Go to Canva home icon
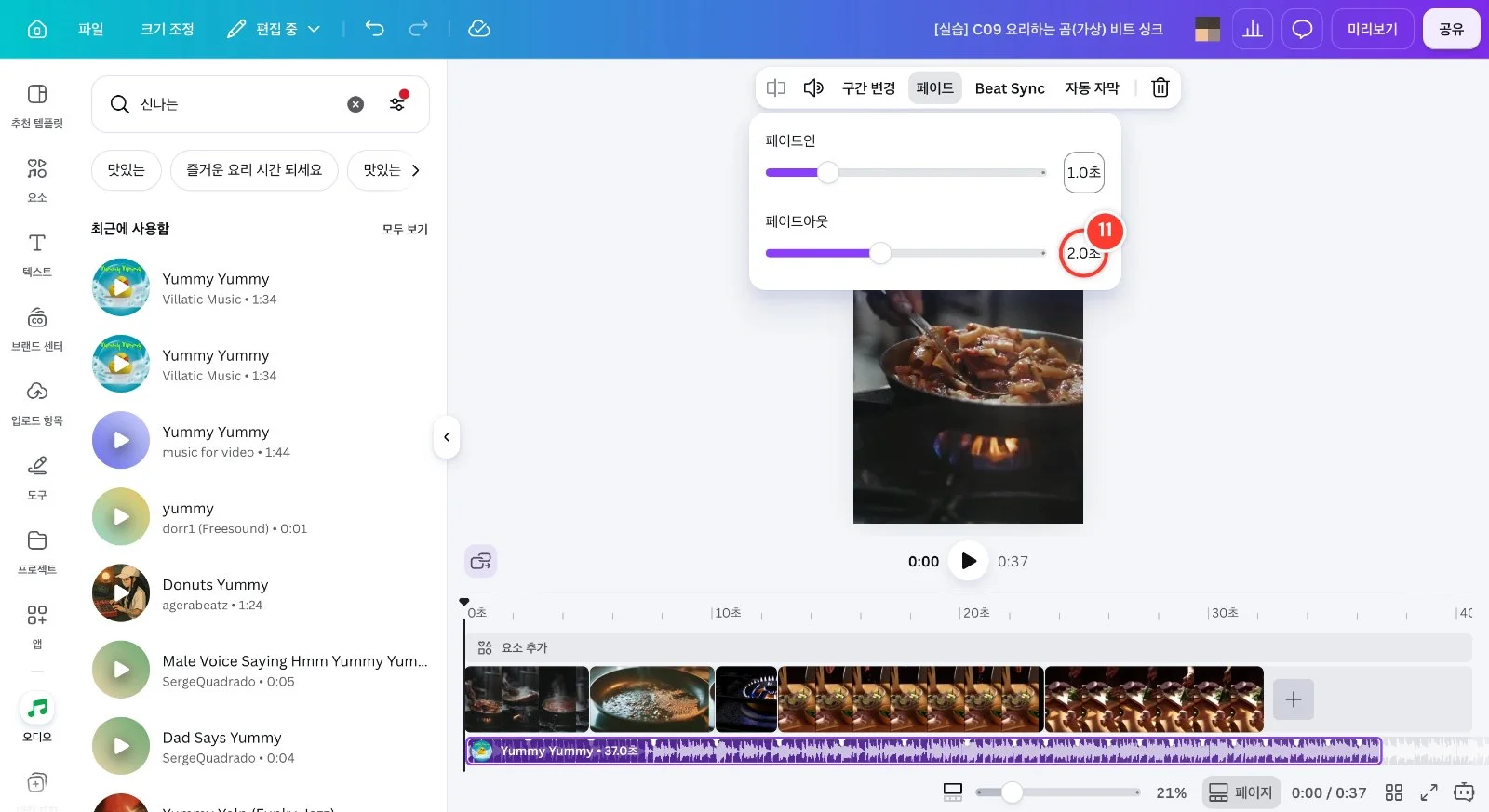Image resolution: width=1489 pixels, height=812 pixels. 37,29
